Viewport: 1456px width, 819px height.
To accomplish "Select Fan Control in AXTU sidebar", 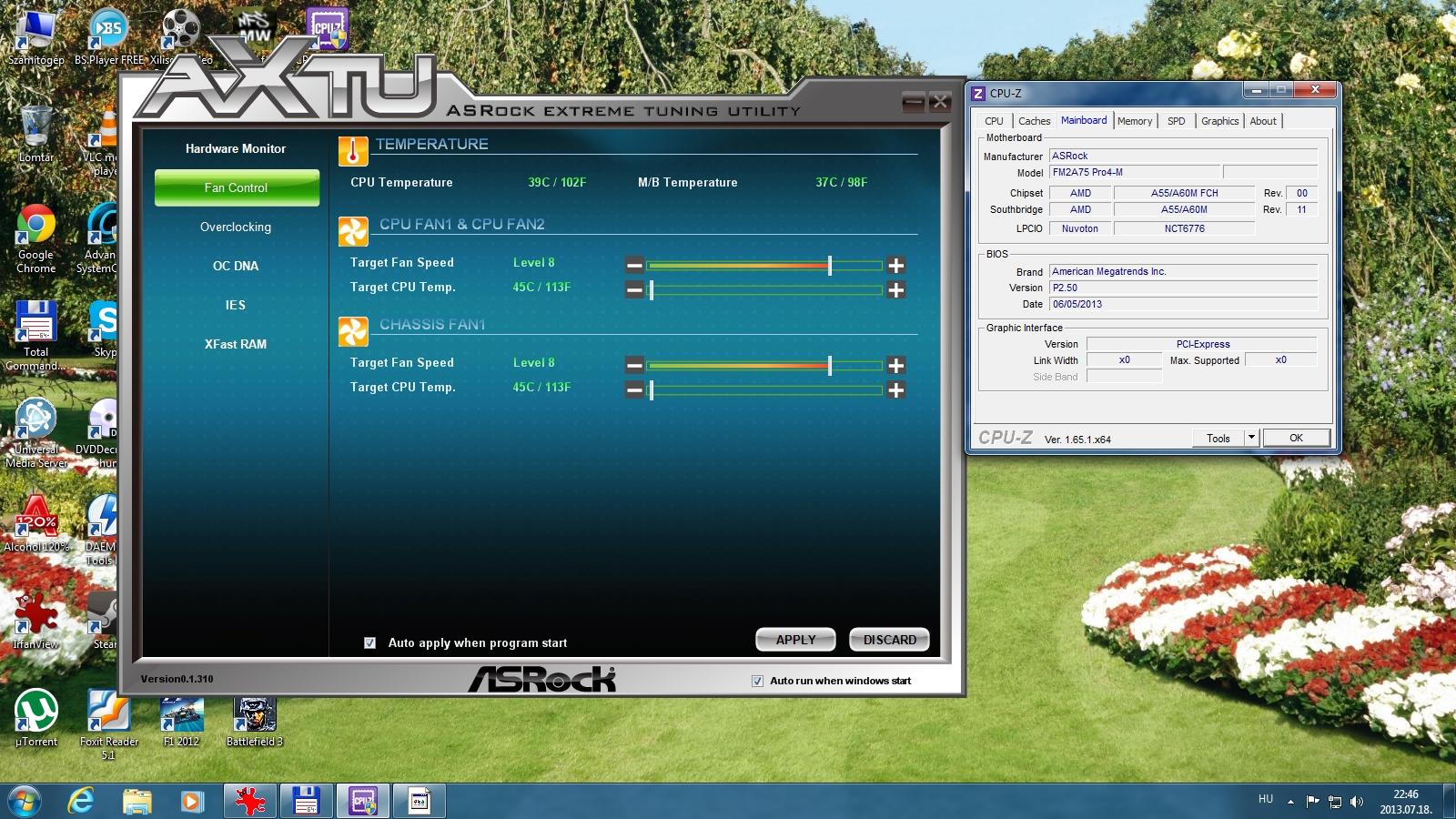I will tap(237, 187).
